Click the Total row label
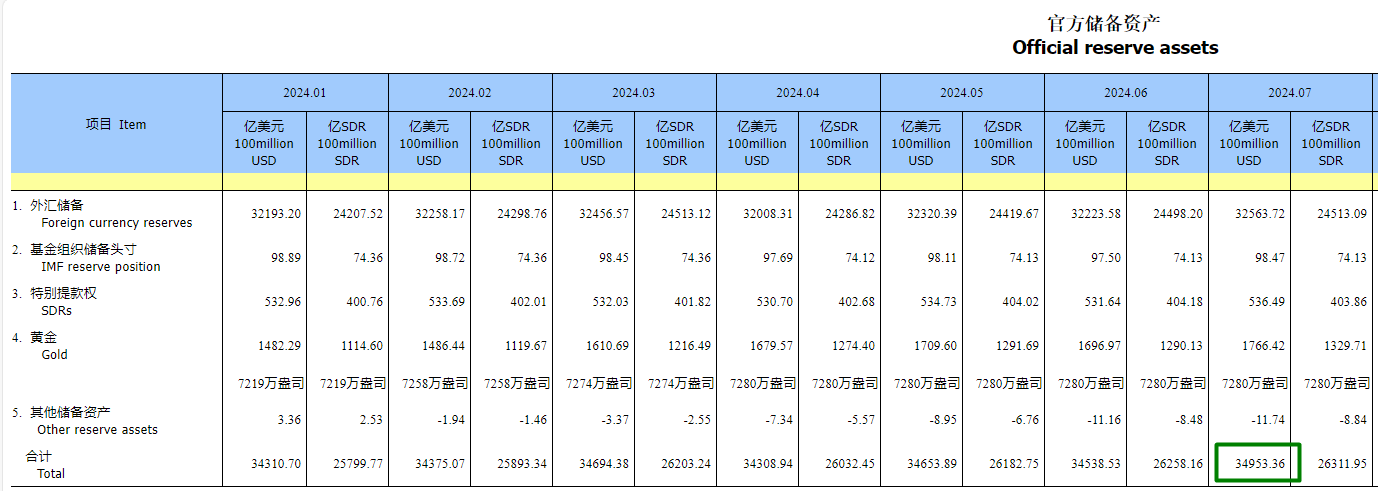The image size is (1378, 491). pos(51,473)
